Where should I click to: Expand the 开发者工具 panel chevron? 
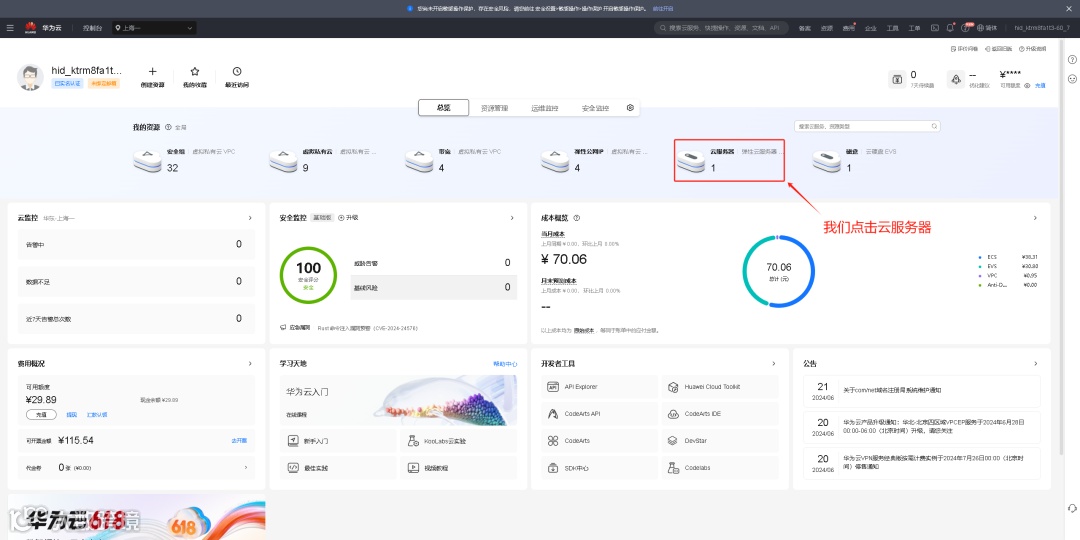point(773,363)
